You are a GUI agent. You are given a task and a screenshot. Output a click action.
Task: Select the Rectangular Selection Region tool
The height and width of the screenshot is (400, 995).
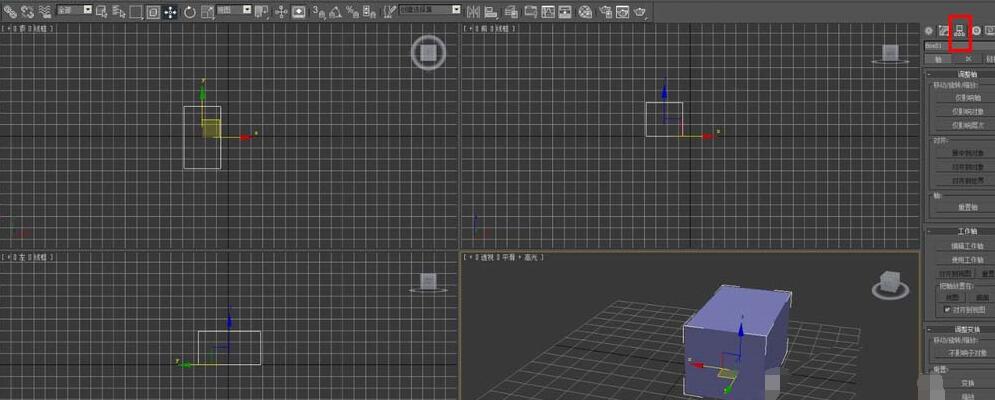(x=135, y=12)
